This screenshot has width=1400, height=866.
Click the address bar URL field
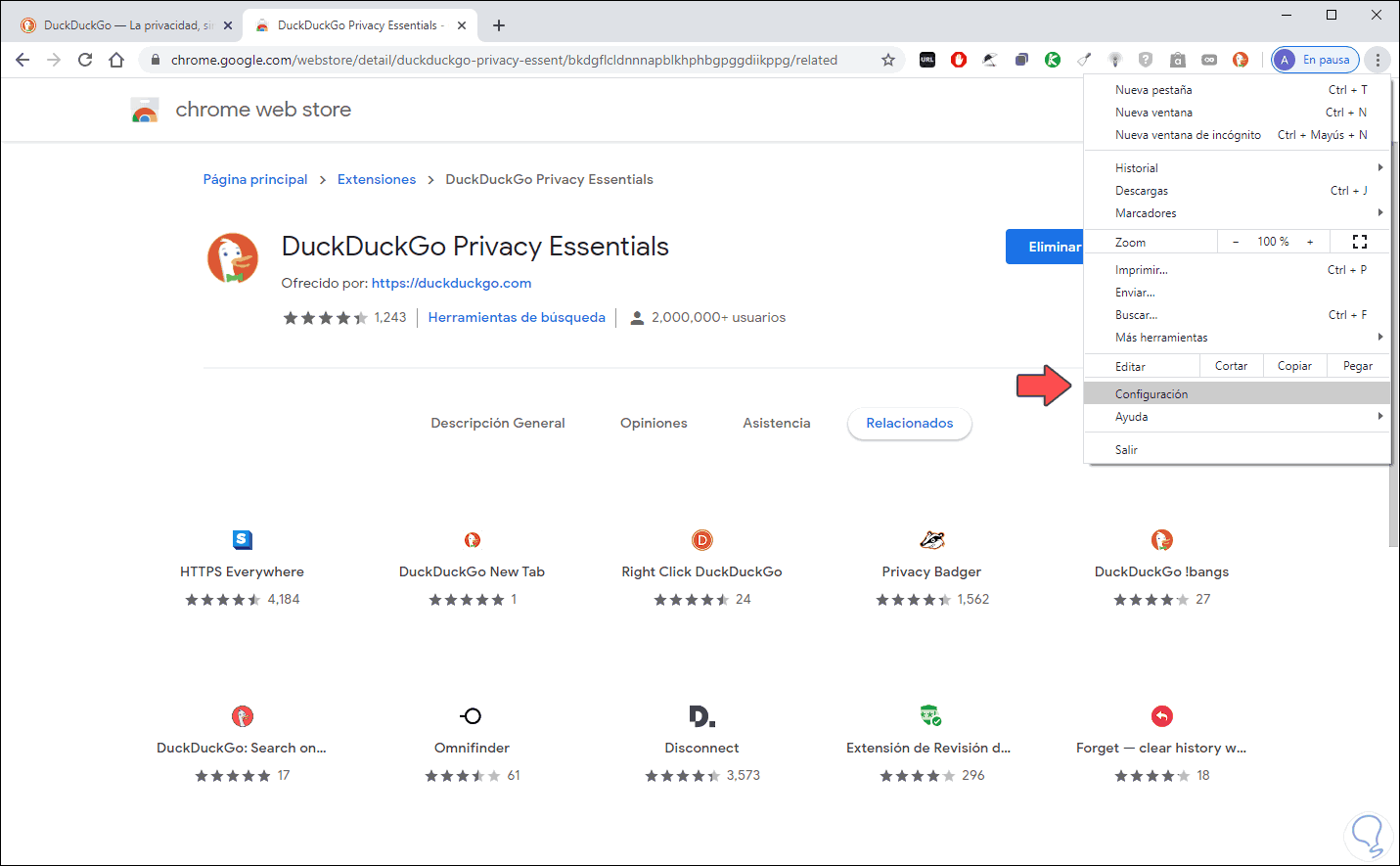tap(504, 60)
